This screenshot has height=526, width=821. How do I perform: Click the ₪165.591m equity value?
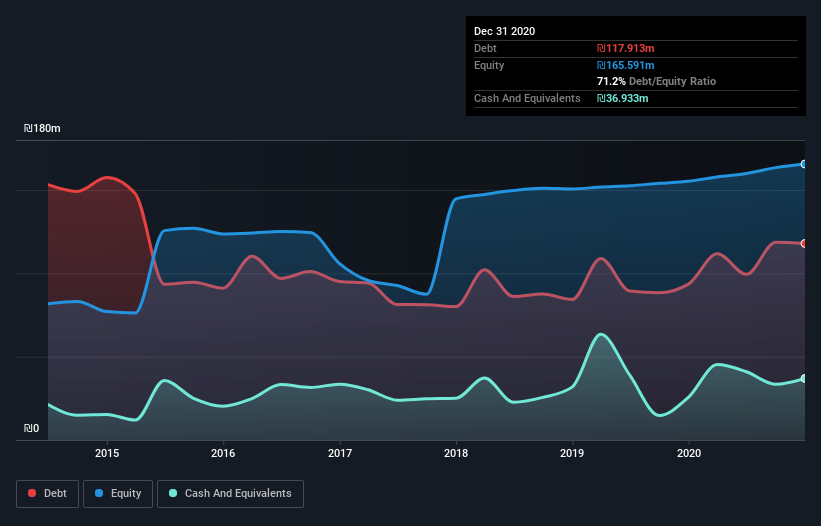626,65
